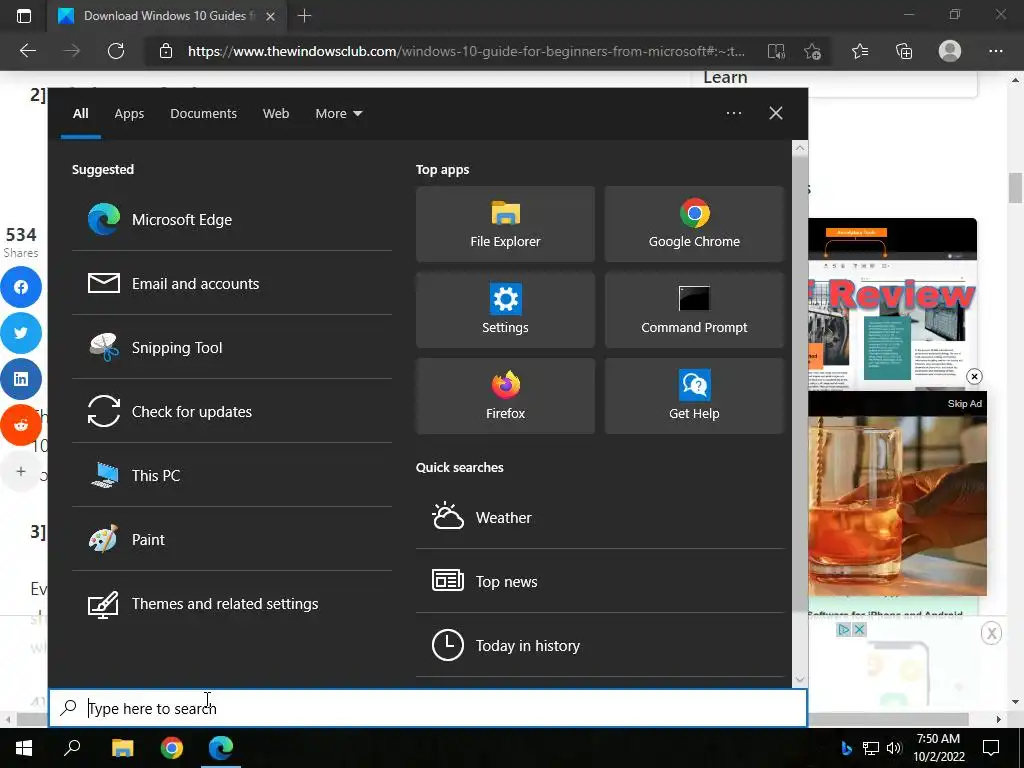Open File Explorer top app tile
Screen dimensions: 1024x768
pos(505,224)
